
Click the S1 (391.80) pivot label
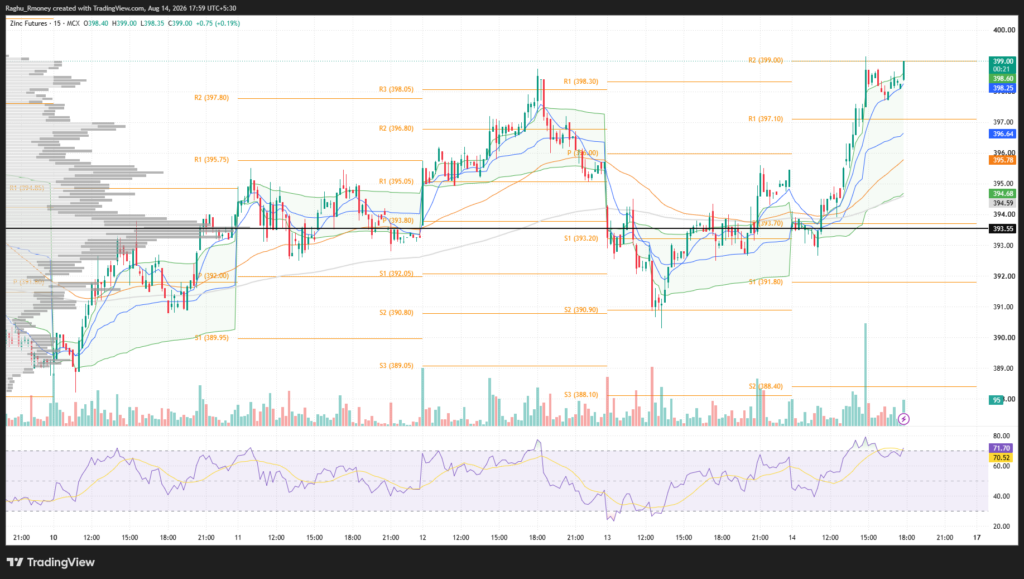(765, 282)
